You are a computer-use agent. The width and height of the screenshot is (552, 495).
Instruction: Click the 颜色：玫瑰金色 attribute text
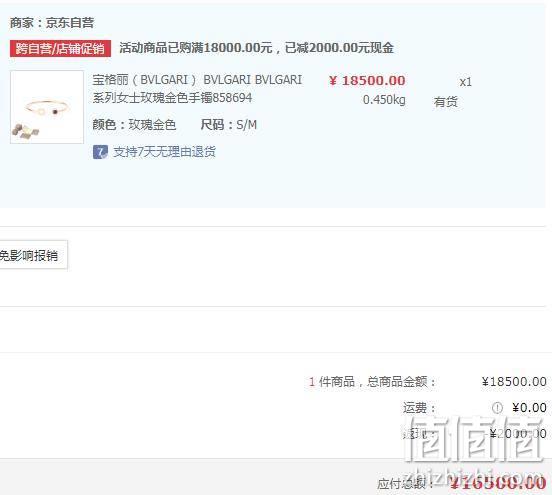click(134, 125)
